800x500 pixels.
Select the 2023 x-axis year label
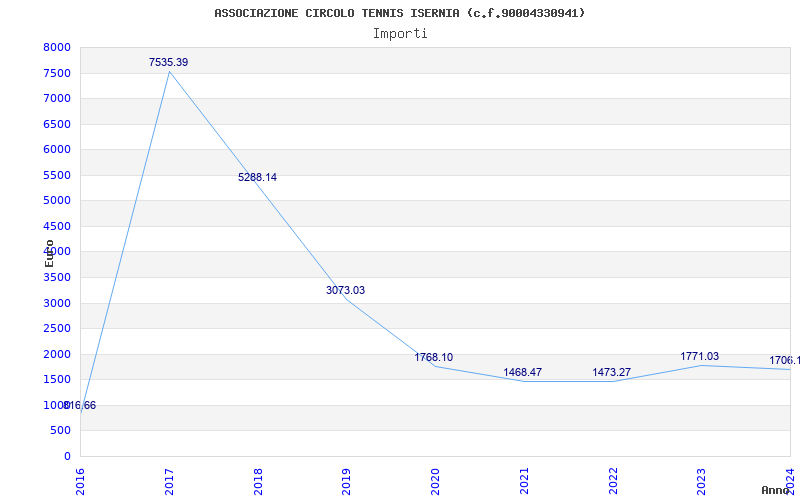(x=702, y=482)
